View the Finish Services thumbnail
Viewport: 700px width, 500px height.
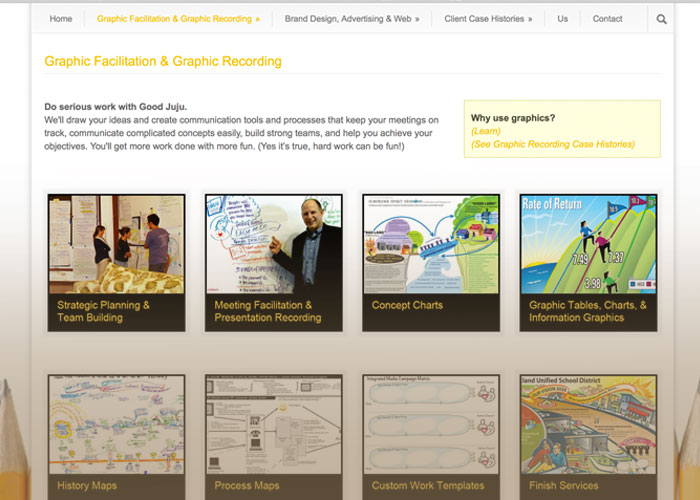(x=588, y=425)
